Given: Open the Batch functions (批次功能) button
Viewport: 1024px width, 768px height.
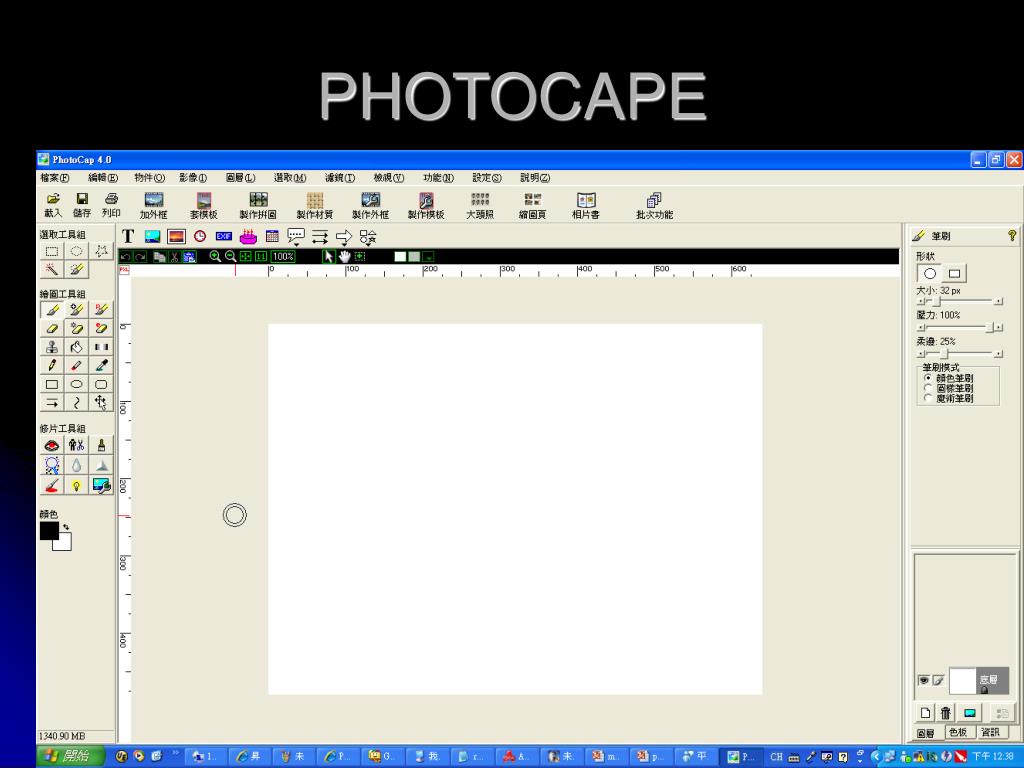Looking at the screenshot, I should tap(654, 206).
